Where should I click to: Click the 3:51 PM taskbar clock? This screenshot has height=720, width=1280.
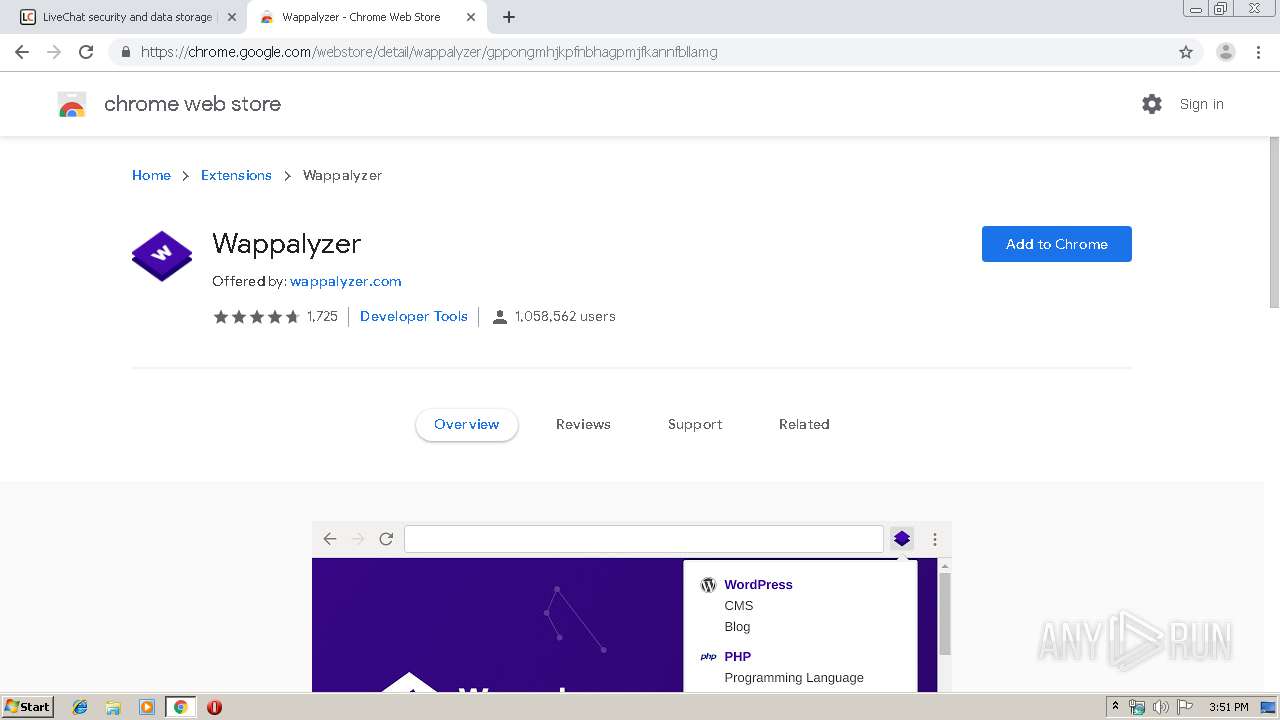pos(1229,707)
